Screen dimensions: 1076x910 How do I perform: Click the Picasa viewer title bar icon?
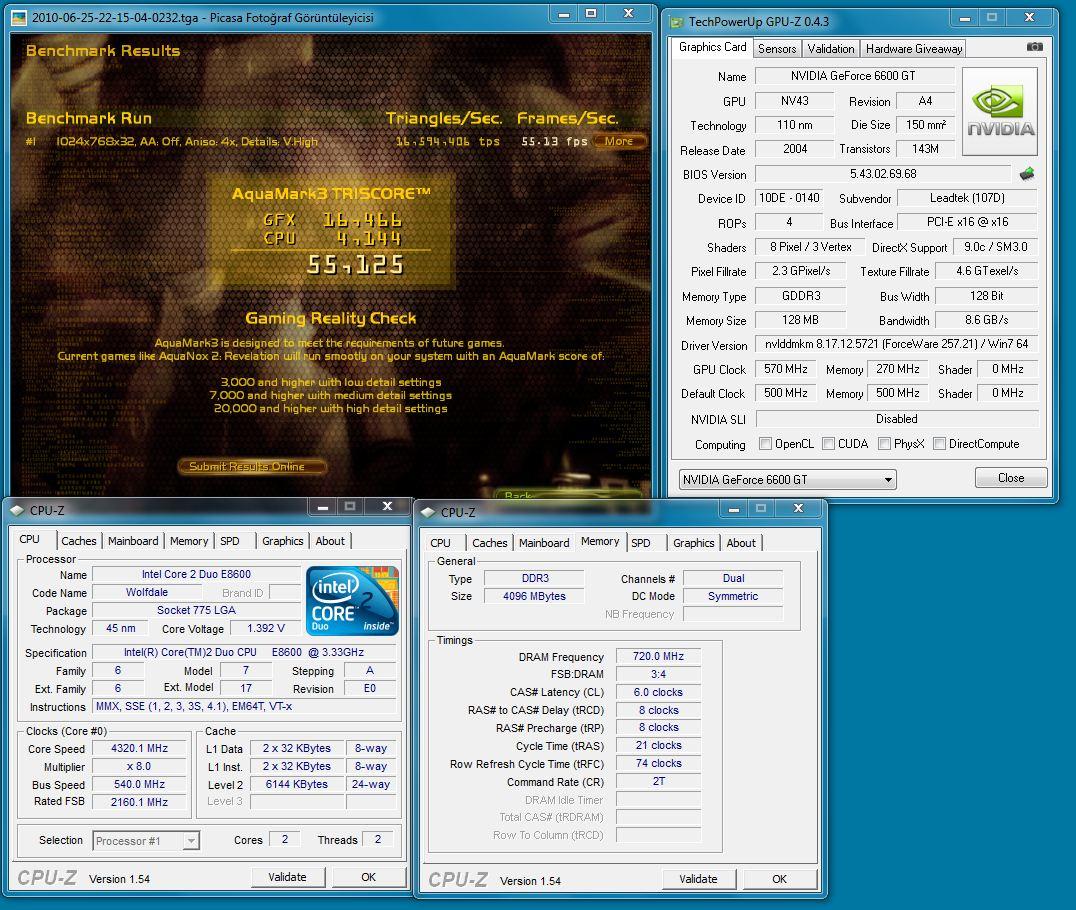point(19,17)
